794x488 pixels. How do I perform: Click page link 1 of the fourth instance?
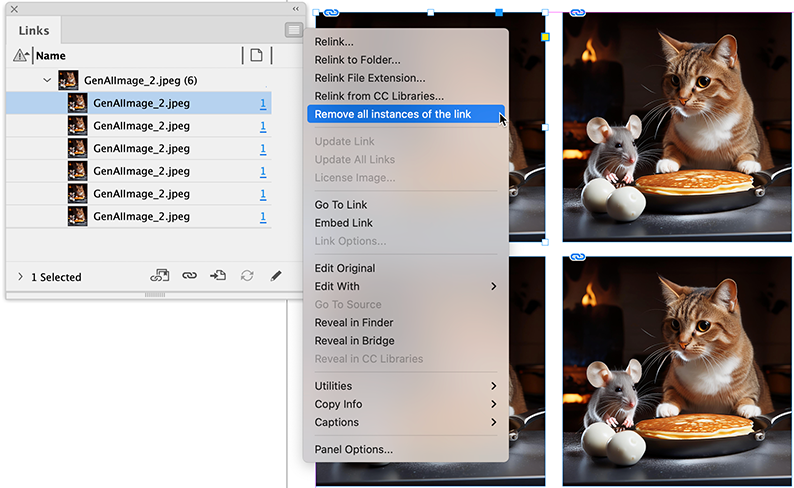click(x=263, y=172)
